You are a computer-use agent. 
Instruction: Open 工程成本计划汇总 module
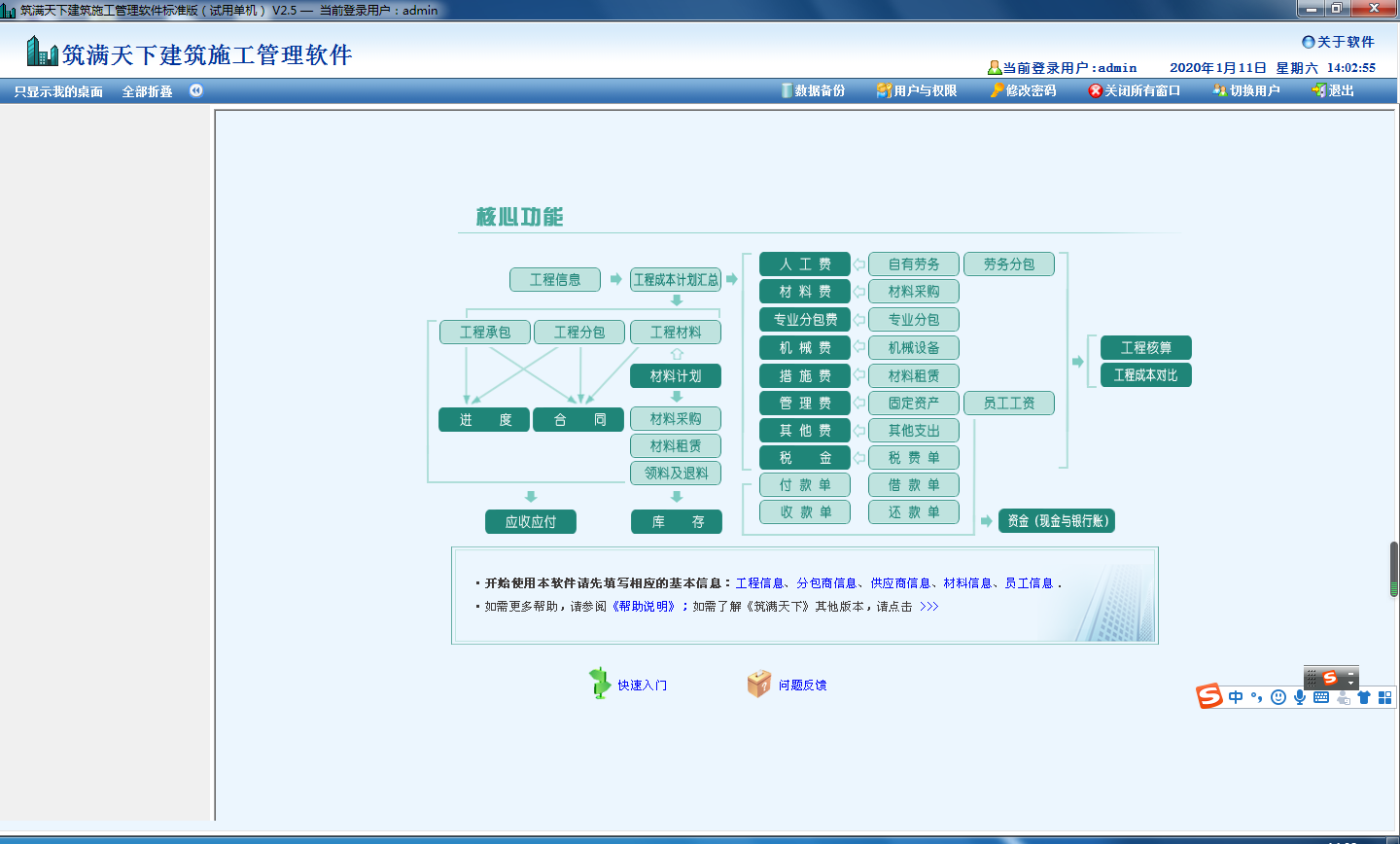pos(676,280)
